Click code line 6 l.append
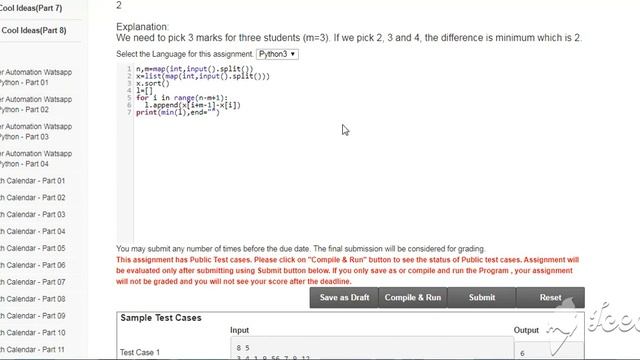 click(x=193, y=105)
